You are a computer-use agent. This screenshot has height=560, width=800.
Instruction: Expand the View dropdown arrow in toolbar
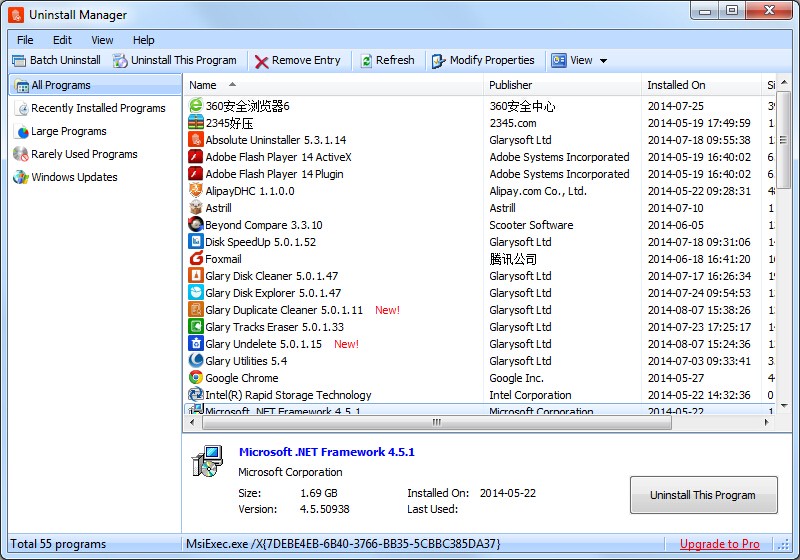coord(603,61)
